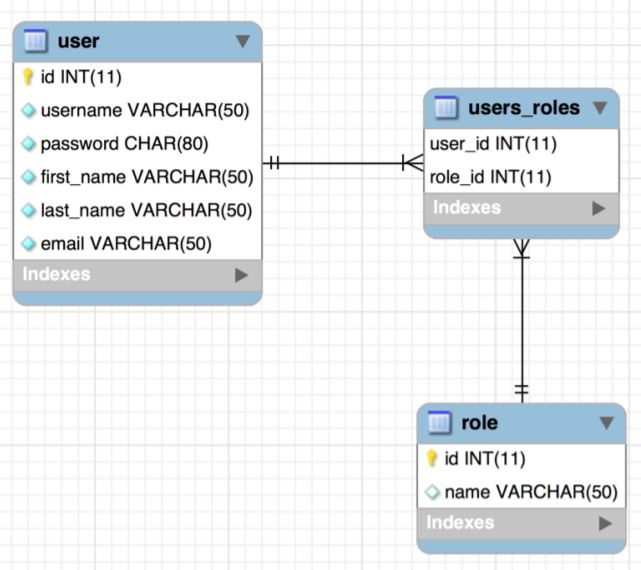The width and height of the screenshot is (641, 570).
Task: Click the diamond icon beside password
Action: (28, 144)
